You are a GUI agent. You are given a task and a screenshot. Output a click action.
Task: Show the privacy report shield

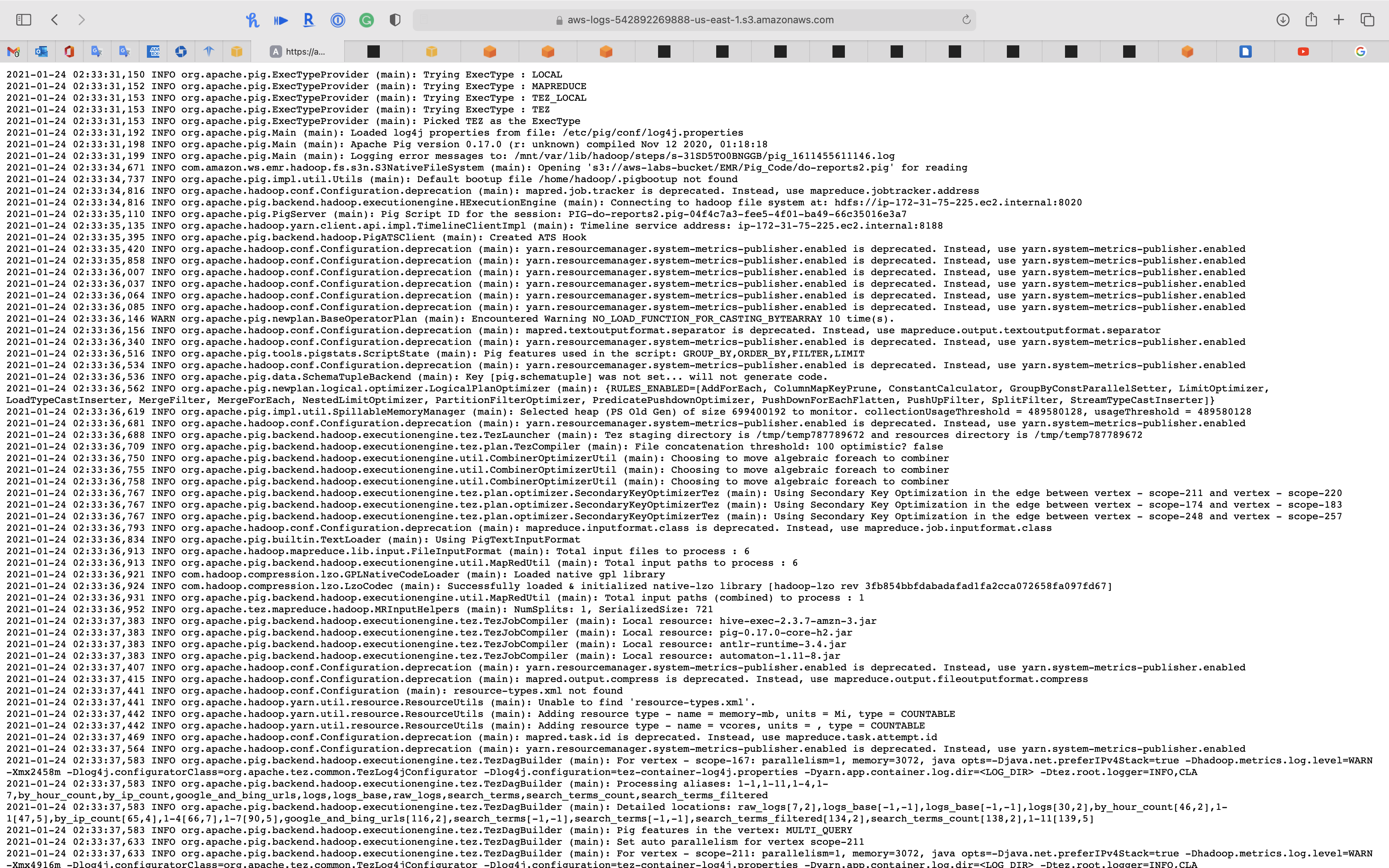(x=395, y=20)
